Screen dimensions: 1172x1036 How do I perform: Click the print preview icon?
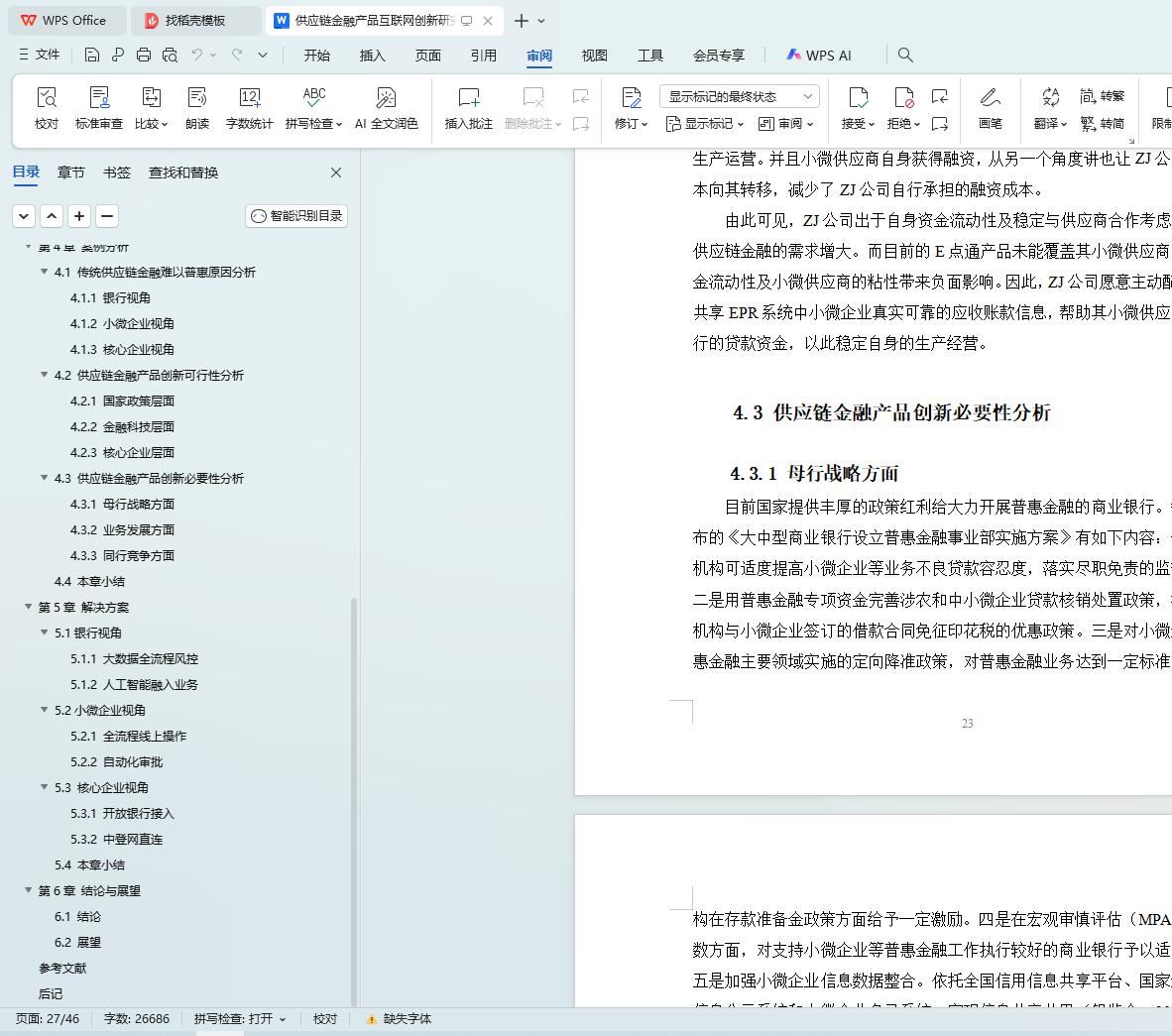(x=170, y=55)
